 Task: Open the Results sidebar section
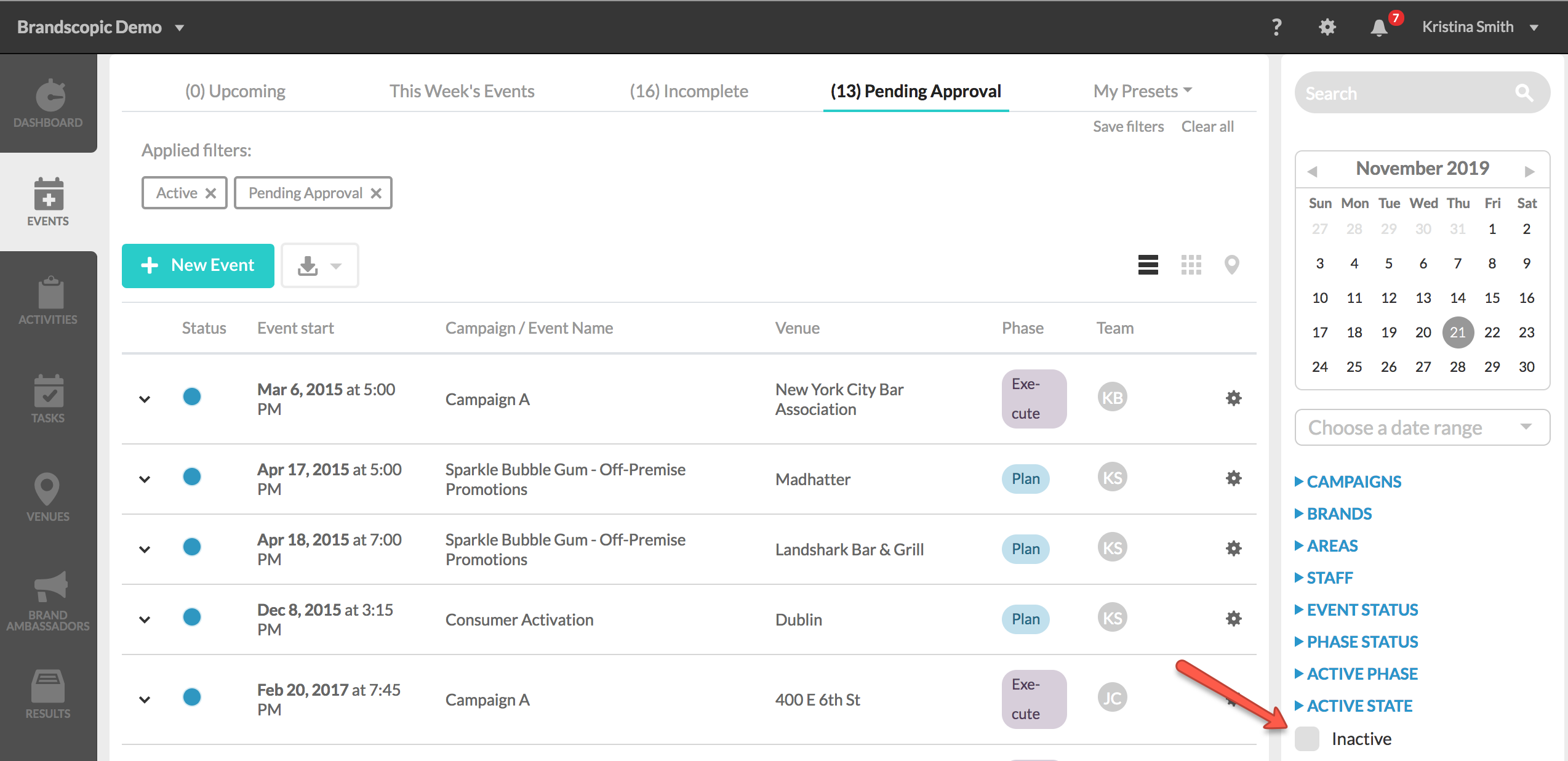point(48,695)
